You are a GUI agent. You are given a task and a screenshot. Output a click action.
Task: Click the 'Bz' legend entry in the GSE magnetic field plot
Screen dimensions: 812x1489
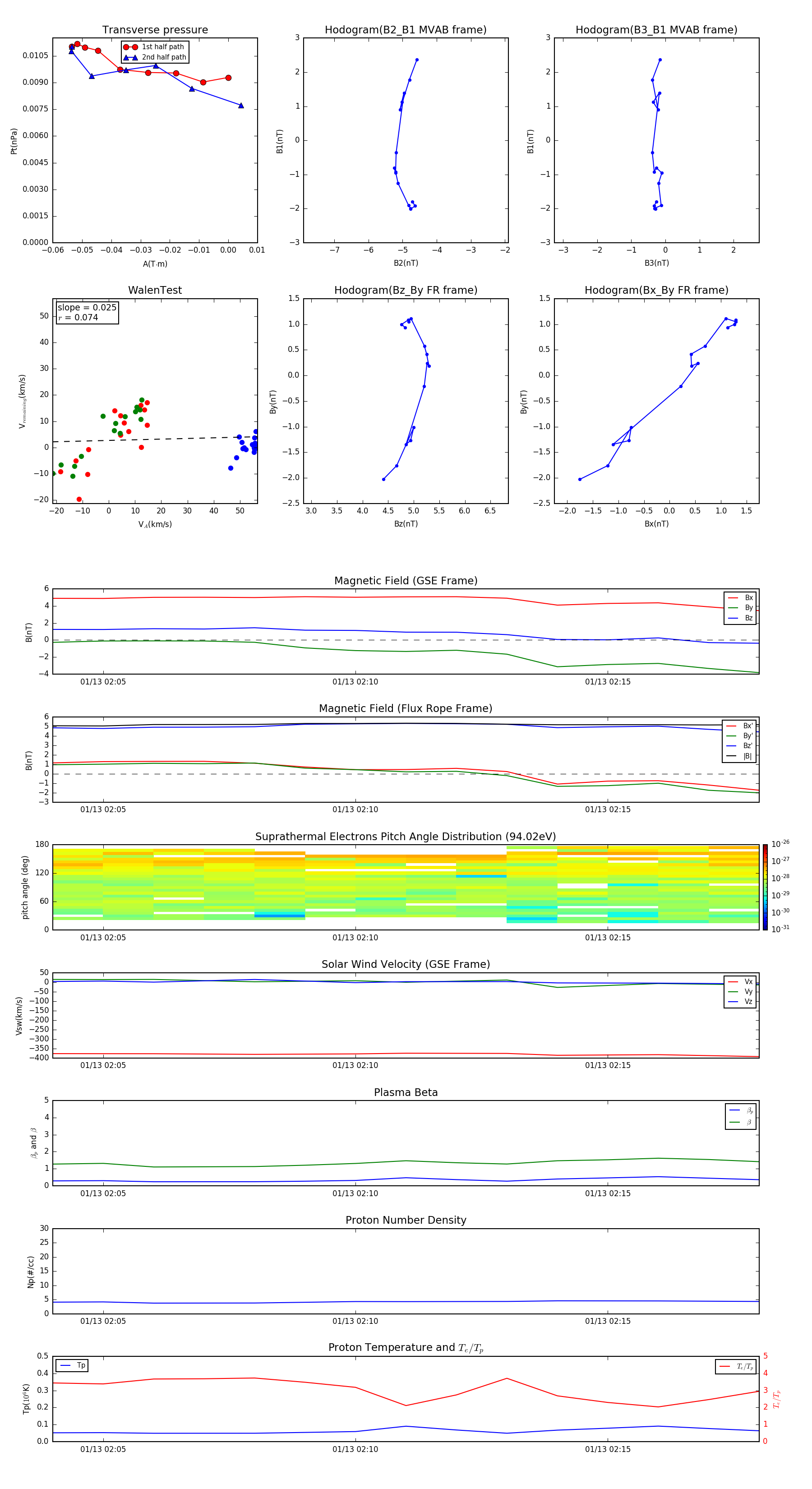click(740, 618)
